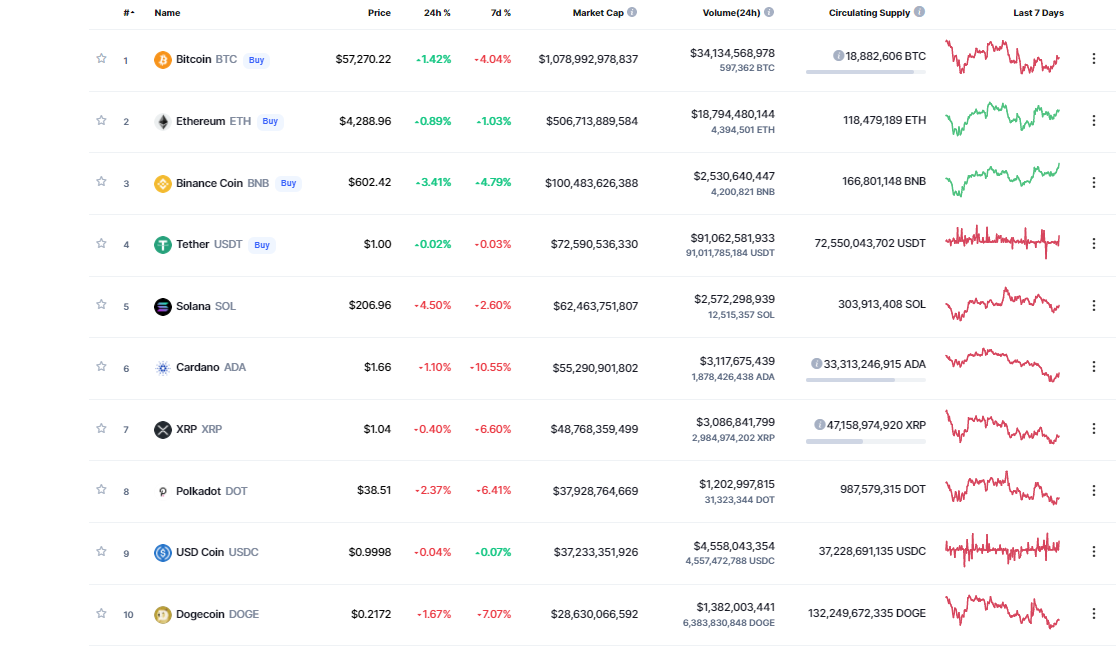Click the Cardano coin logo

click(162, 368)
